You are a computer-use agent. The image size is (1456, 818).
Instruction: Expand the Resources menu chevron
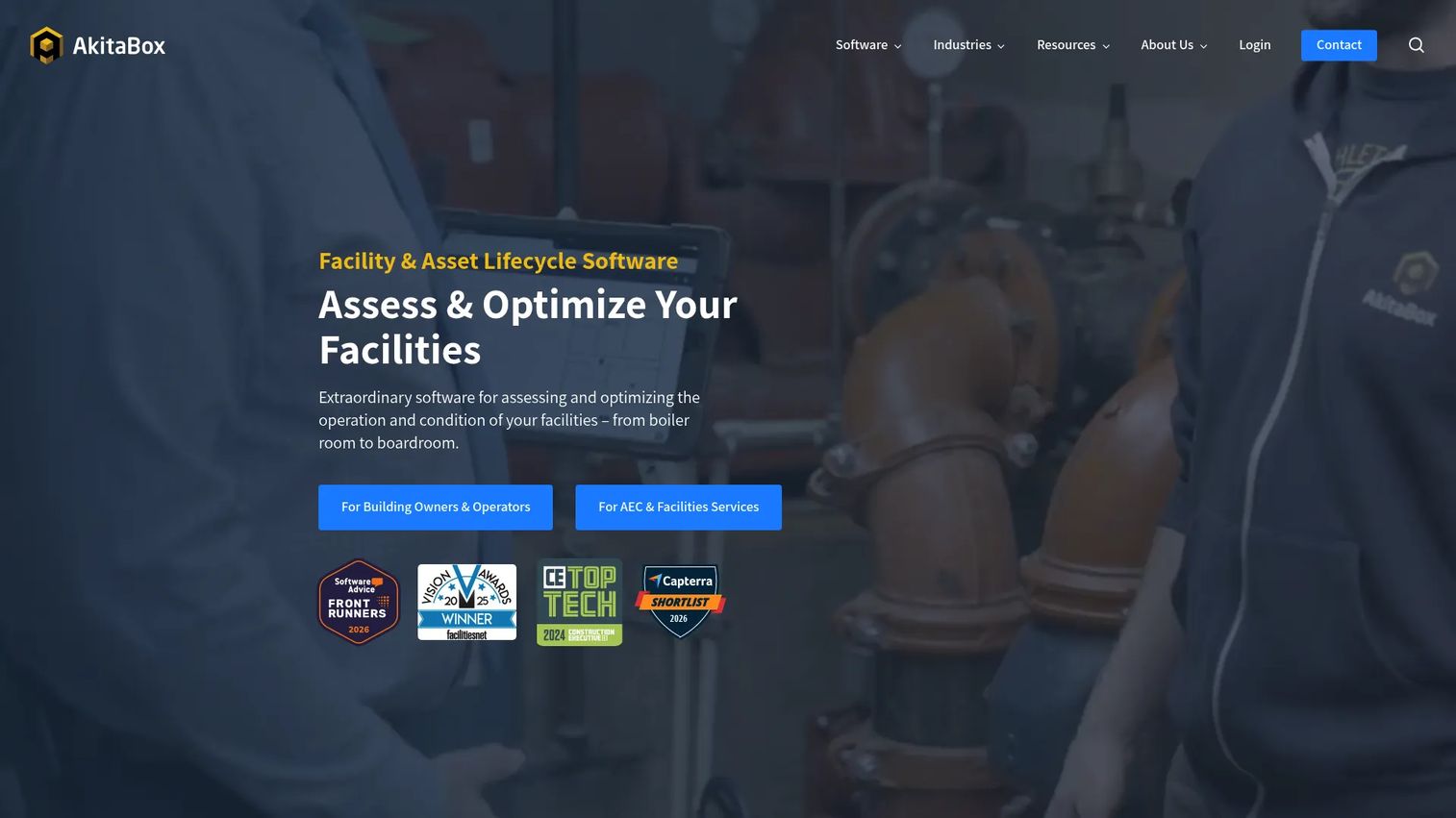coord(1106,46)
